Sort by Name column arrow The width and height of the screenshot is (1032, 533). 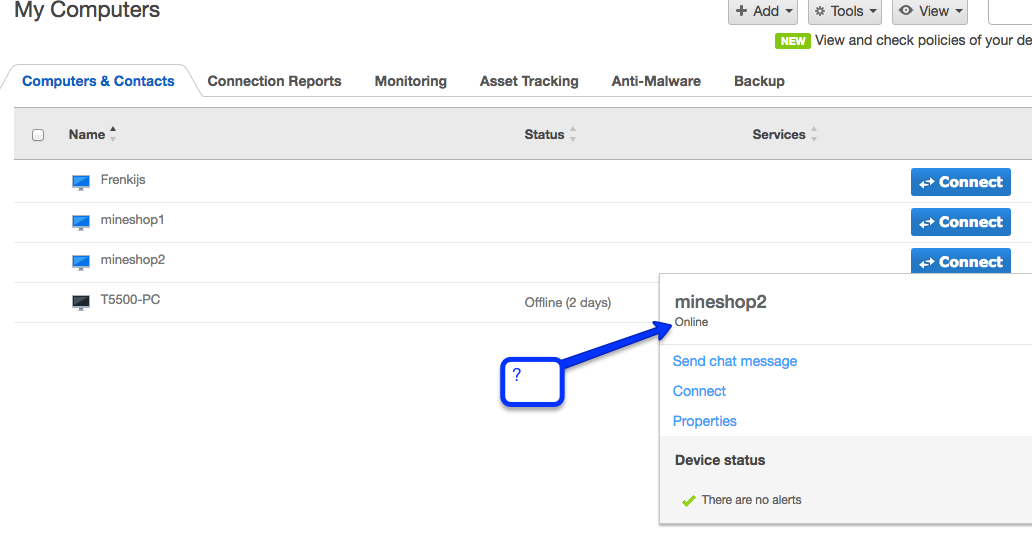tap(113, 134)
